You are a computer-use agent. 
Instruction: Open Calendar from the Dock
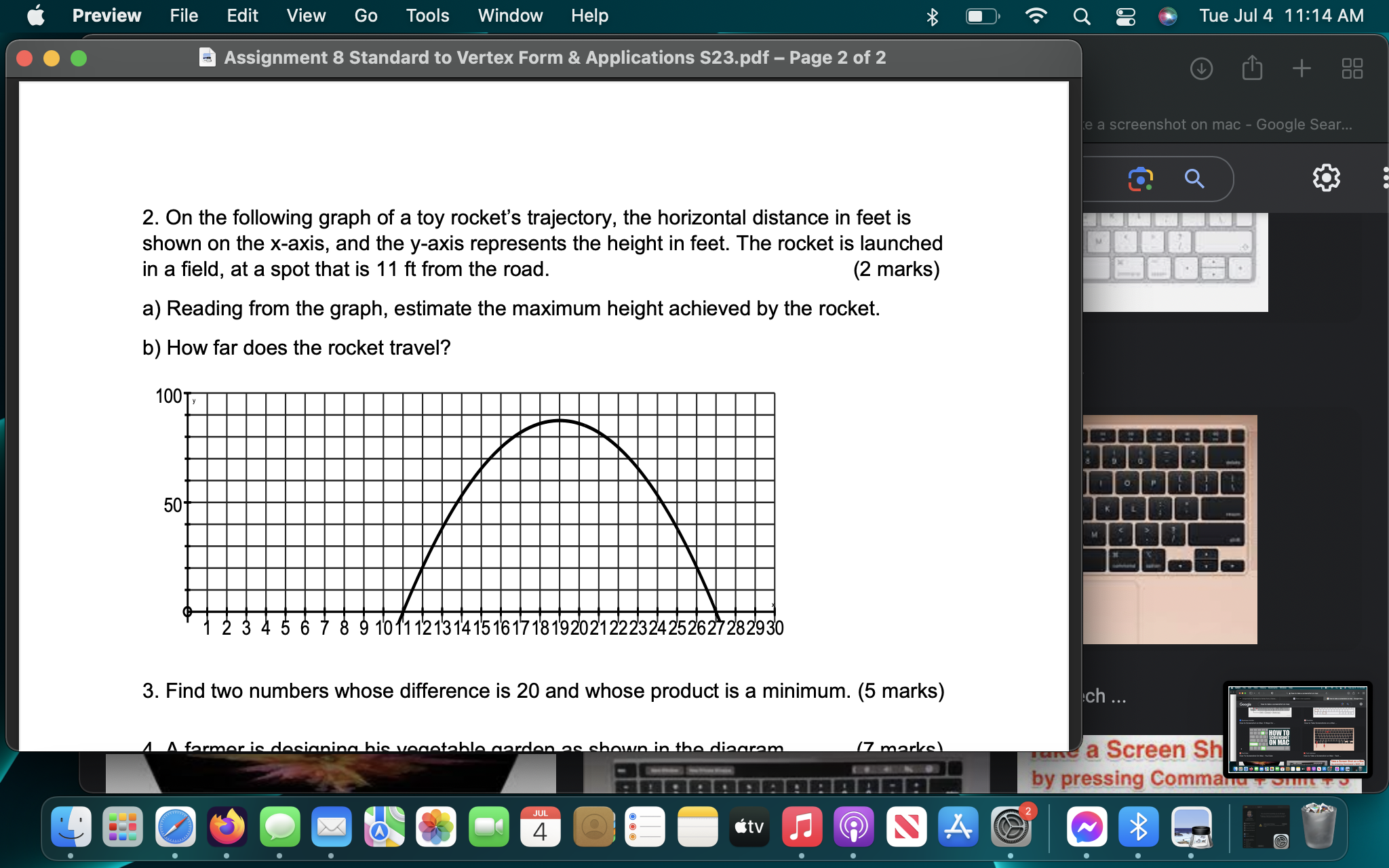(541, 827)
